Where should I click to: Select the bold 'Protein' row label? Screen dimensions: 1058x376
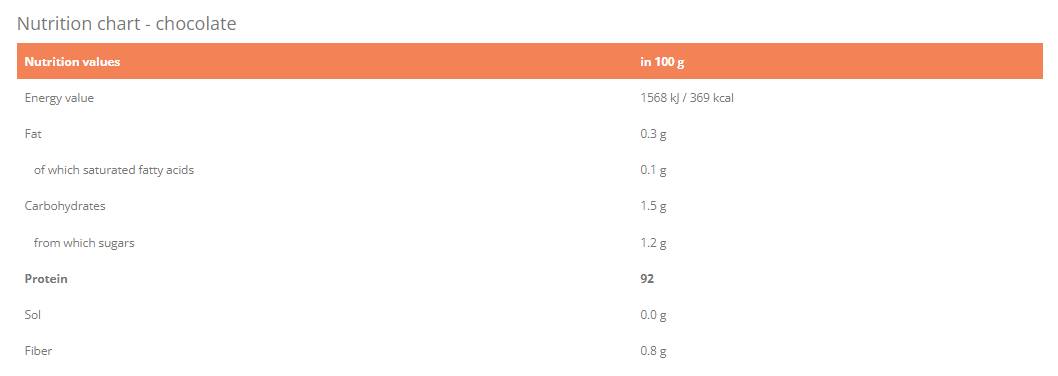click(x=46, y=278)
